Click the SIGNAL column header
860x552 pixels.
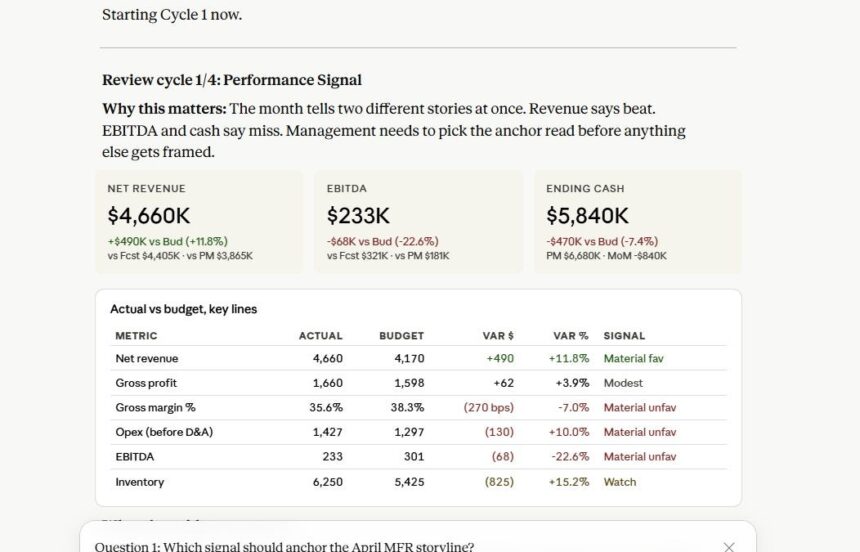point(624,336)
